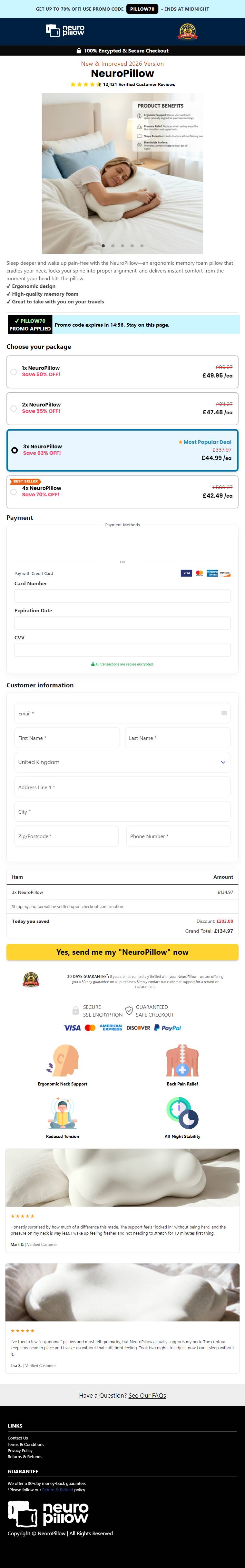
Task: Go to the last product image carousel dot
Action: (x=142, y=246)
